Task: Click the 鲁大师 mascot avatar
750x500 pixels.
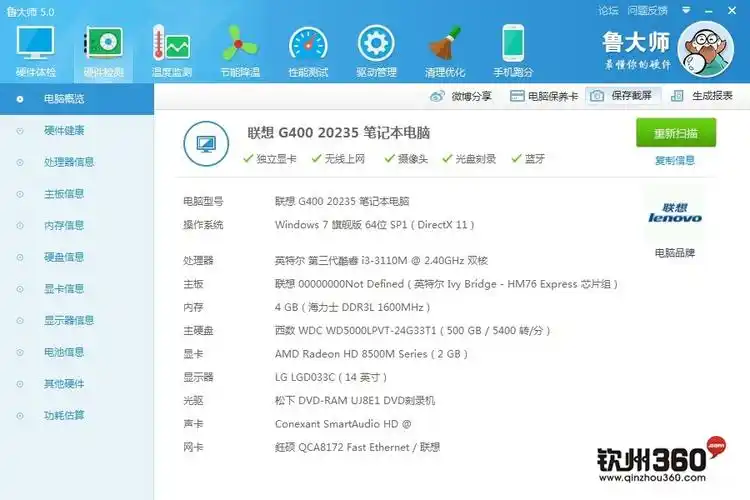Action: [706, 49]
